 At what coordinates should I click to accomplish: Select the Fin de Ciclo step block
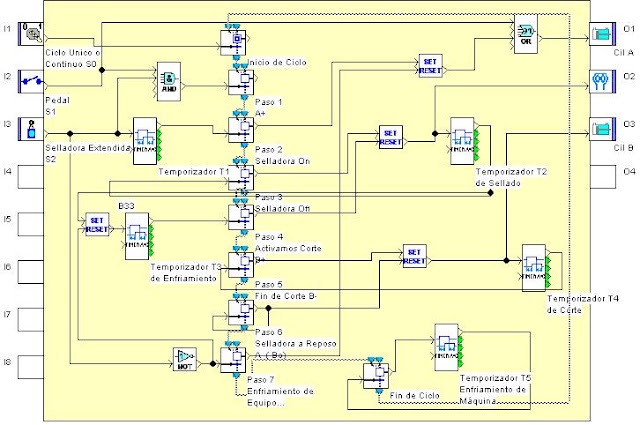tap(376, 376)
